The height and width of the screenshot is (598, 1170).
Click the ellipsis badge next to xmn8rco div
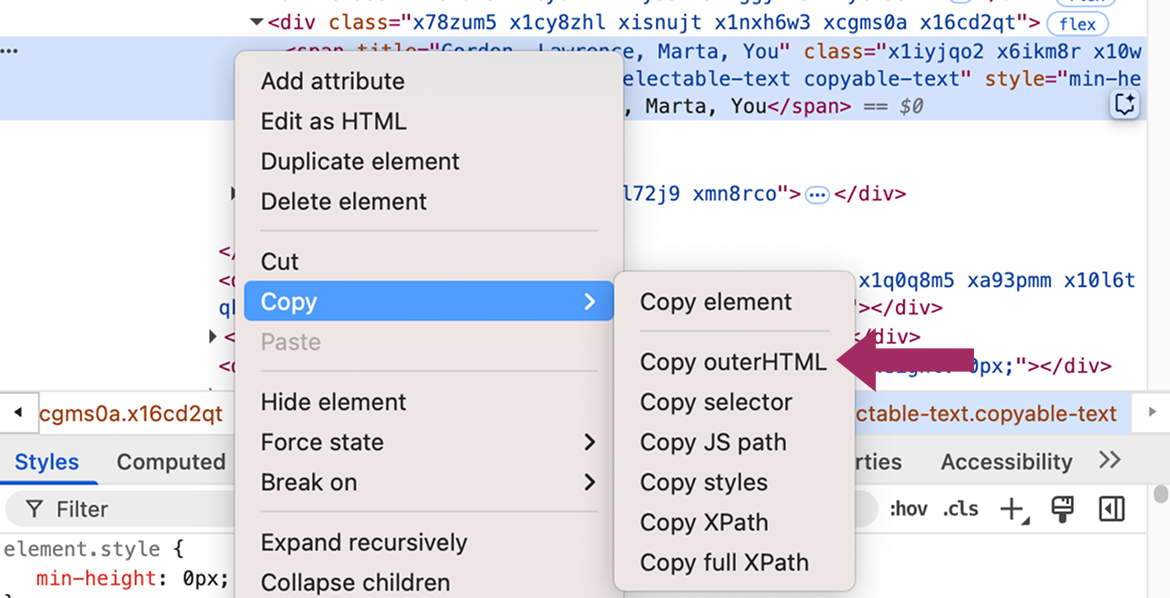(816, 194)
